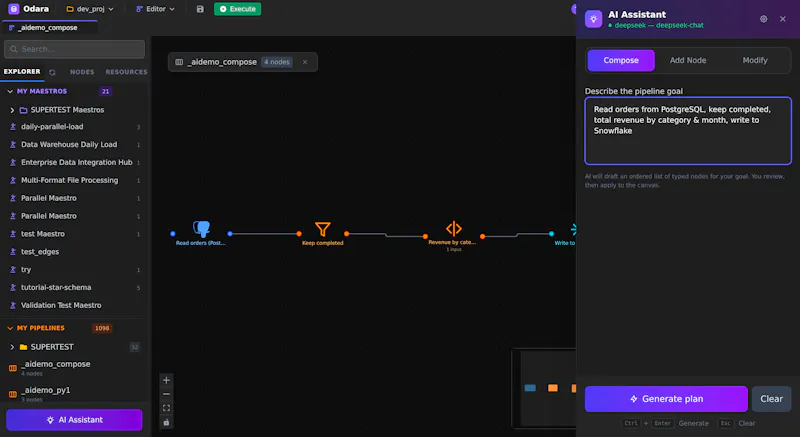Click the MY MAESTROS count badge 21
The image size is (800, 437).
click(x=105, y=91)
